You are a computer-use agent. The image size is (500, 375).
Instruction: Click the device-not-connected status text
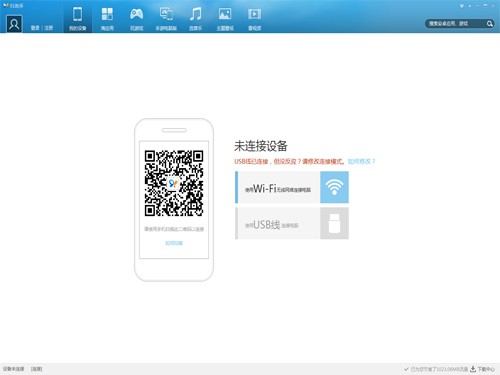(x=14, y=369)
